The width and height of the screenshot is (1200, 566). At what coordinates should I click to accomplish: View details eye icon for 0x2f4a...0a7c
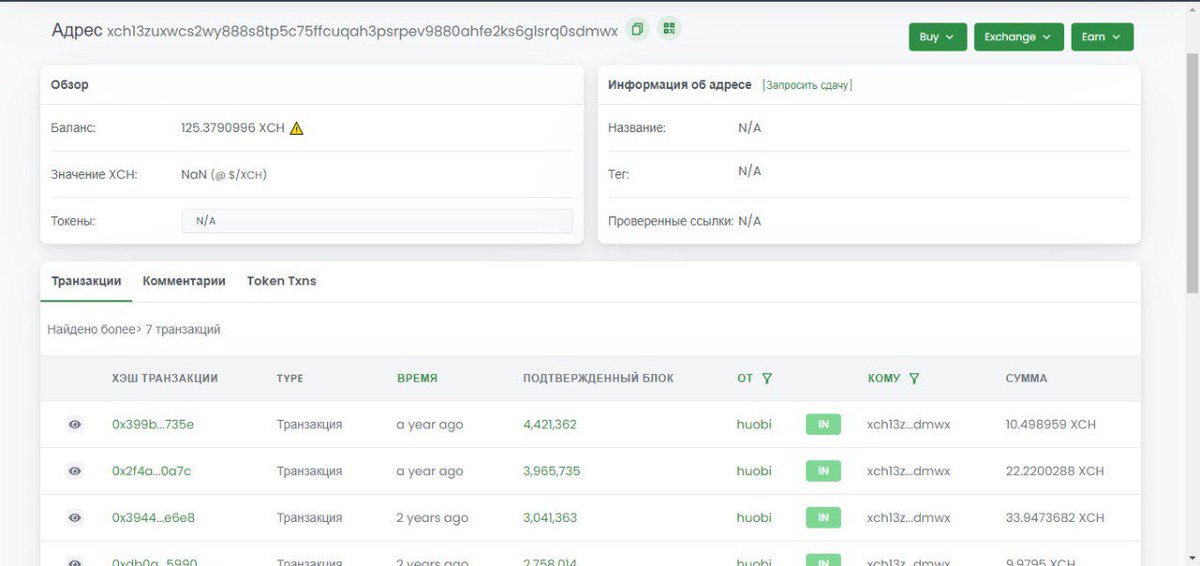[x=74, y=471]
